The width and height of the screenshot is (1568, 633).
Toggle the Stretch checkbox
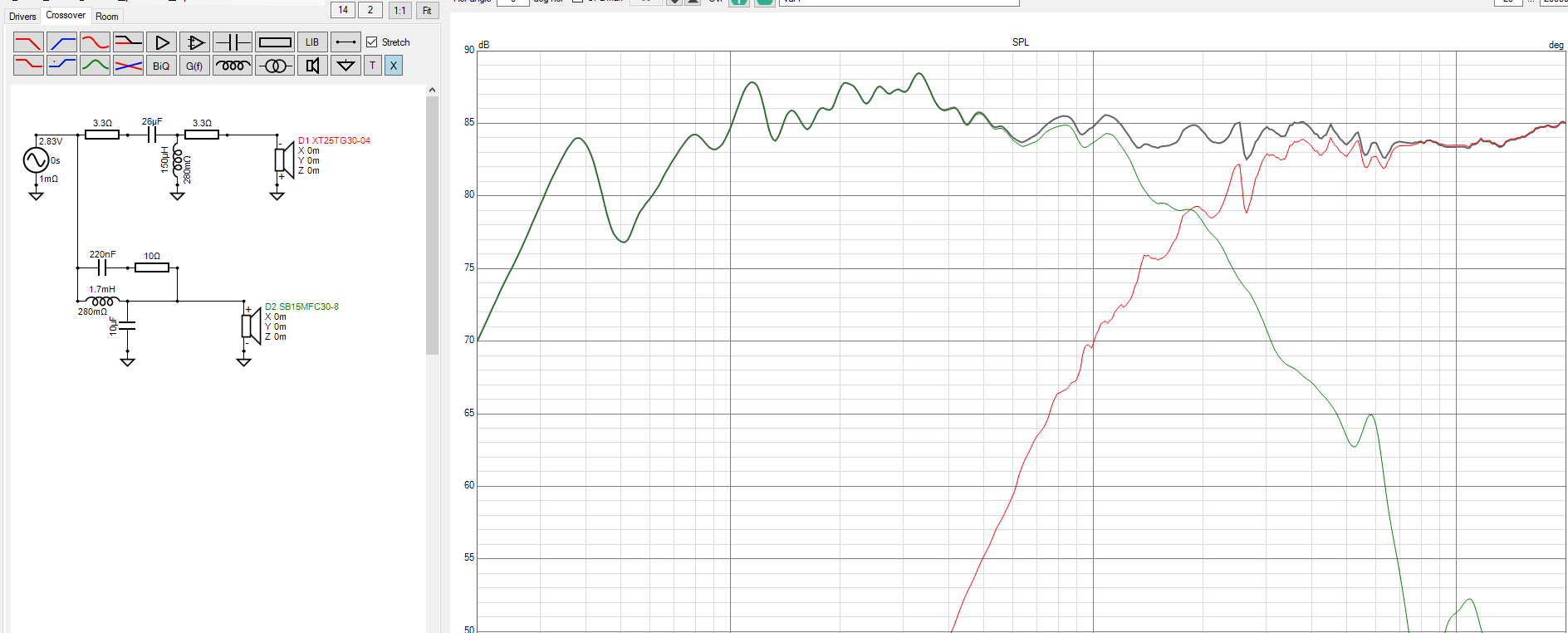click(372, 42)
